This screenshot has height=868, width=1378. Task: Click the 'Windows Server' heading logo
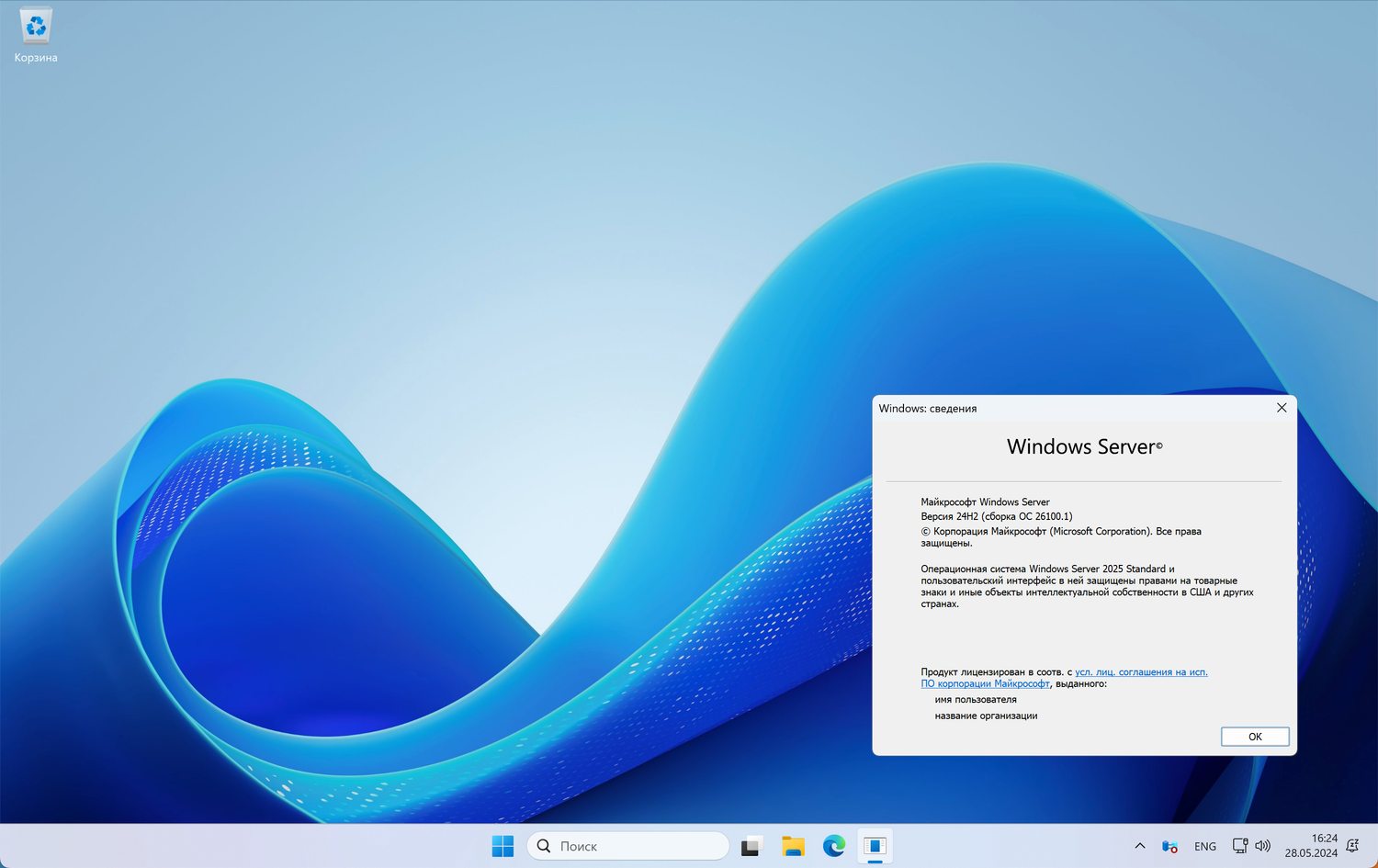tap(1084, 447)
